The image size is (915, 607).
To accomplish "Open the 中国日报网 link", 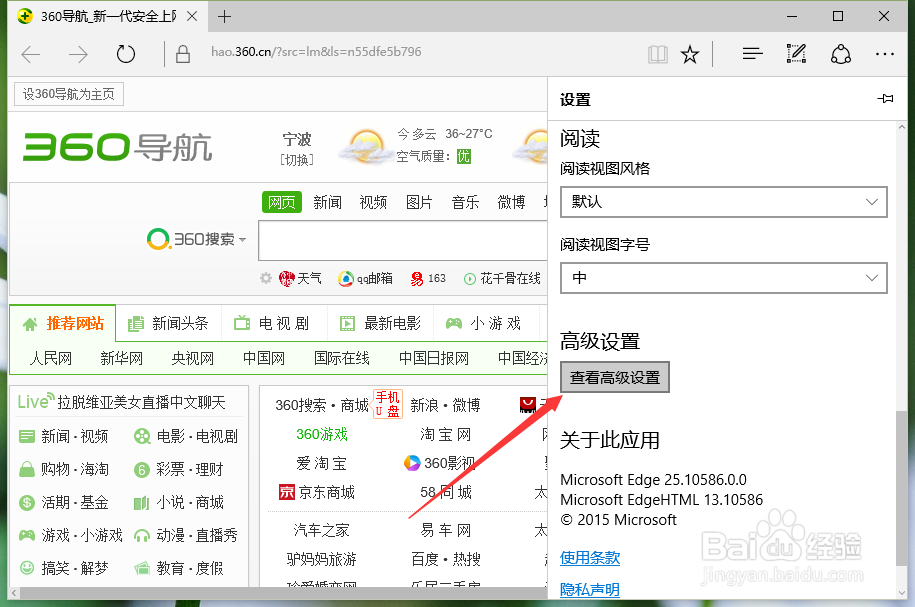I will click(434, 358).
